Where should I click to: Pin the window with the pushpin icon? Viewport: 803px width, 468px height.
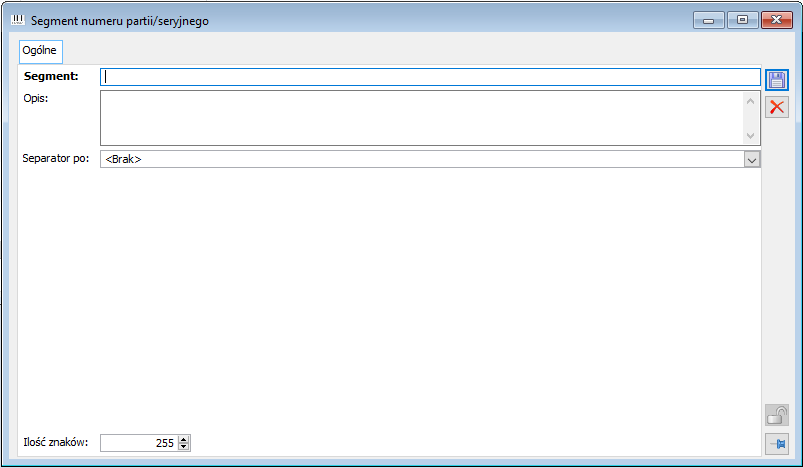tap(776, 443)
